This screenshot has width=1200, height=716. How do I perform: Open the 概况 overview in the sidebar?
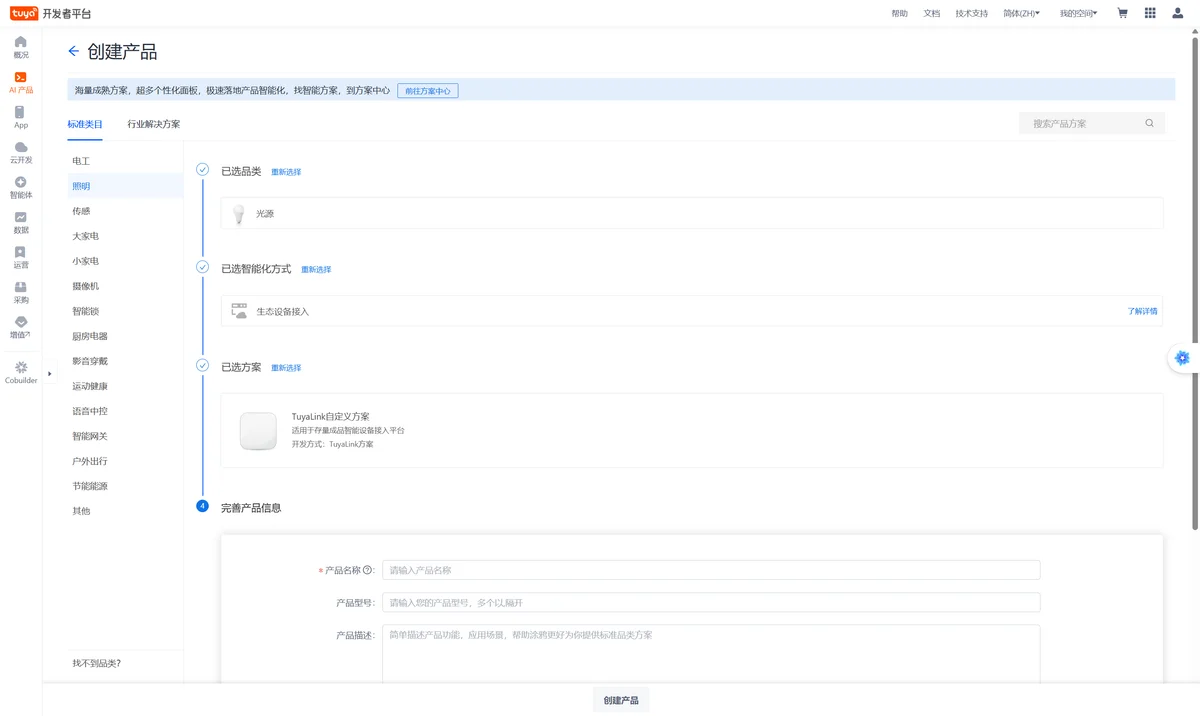coord(21,47)
